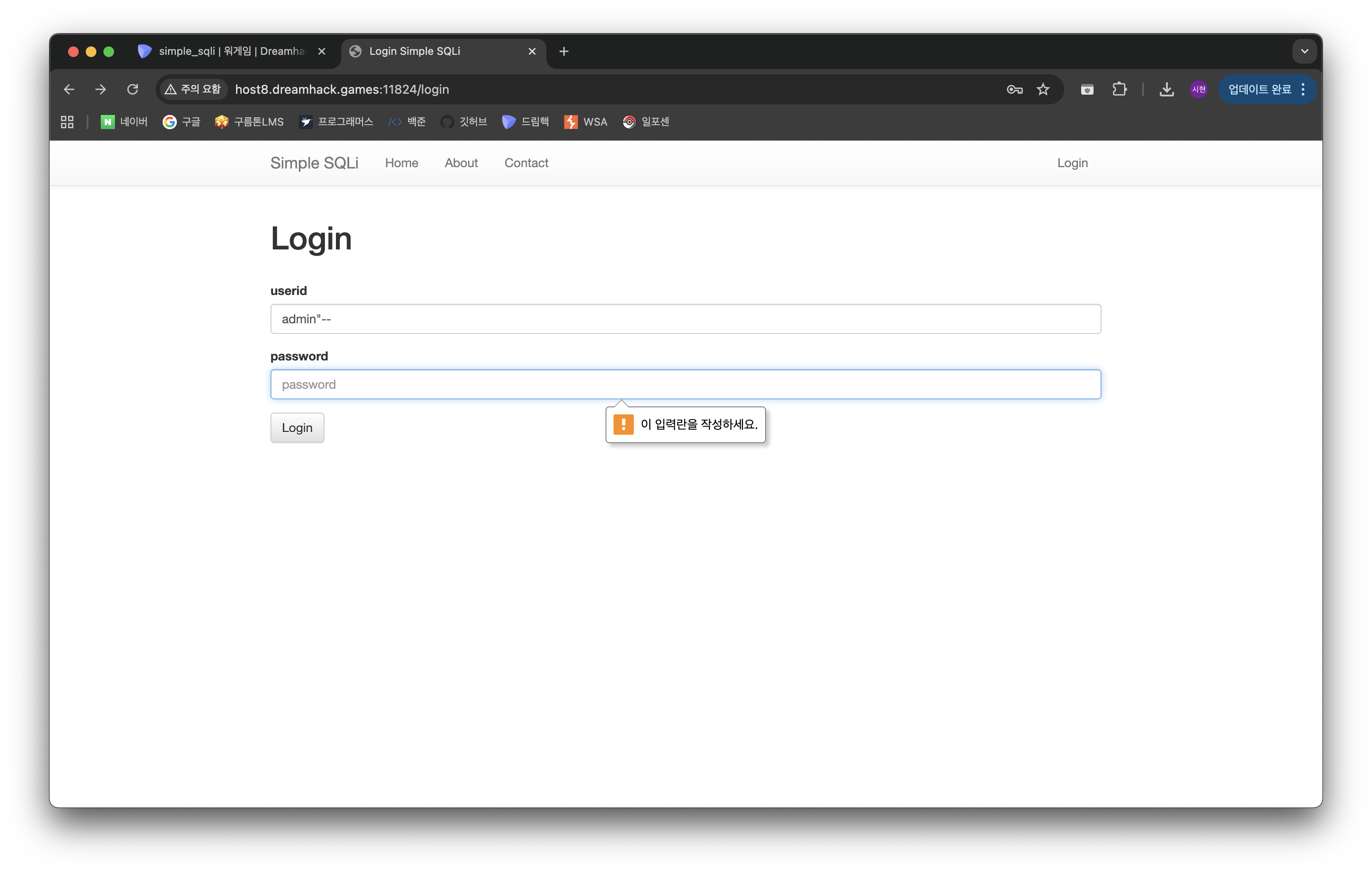Bookmark this page with the star icon
Image resolution: width=1372 pixels, height=873 pixels.
[x=1043, y=89]
